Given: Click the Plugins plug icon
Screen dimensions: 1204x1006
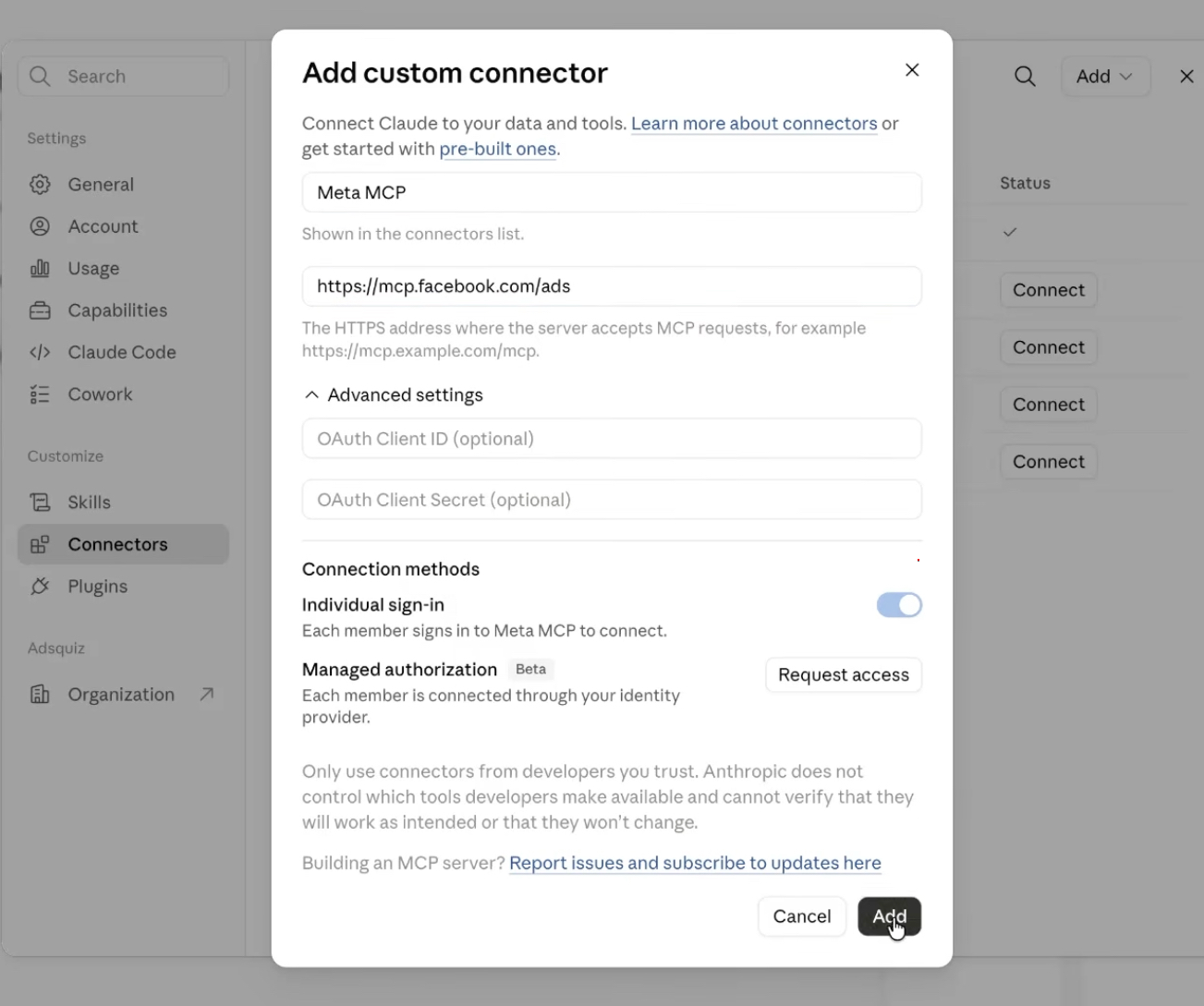Looking at the screenshot, I should click(40, 587).
